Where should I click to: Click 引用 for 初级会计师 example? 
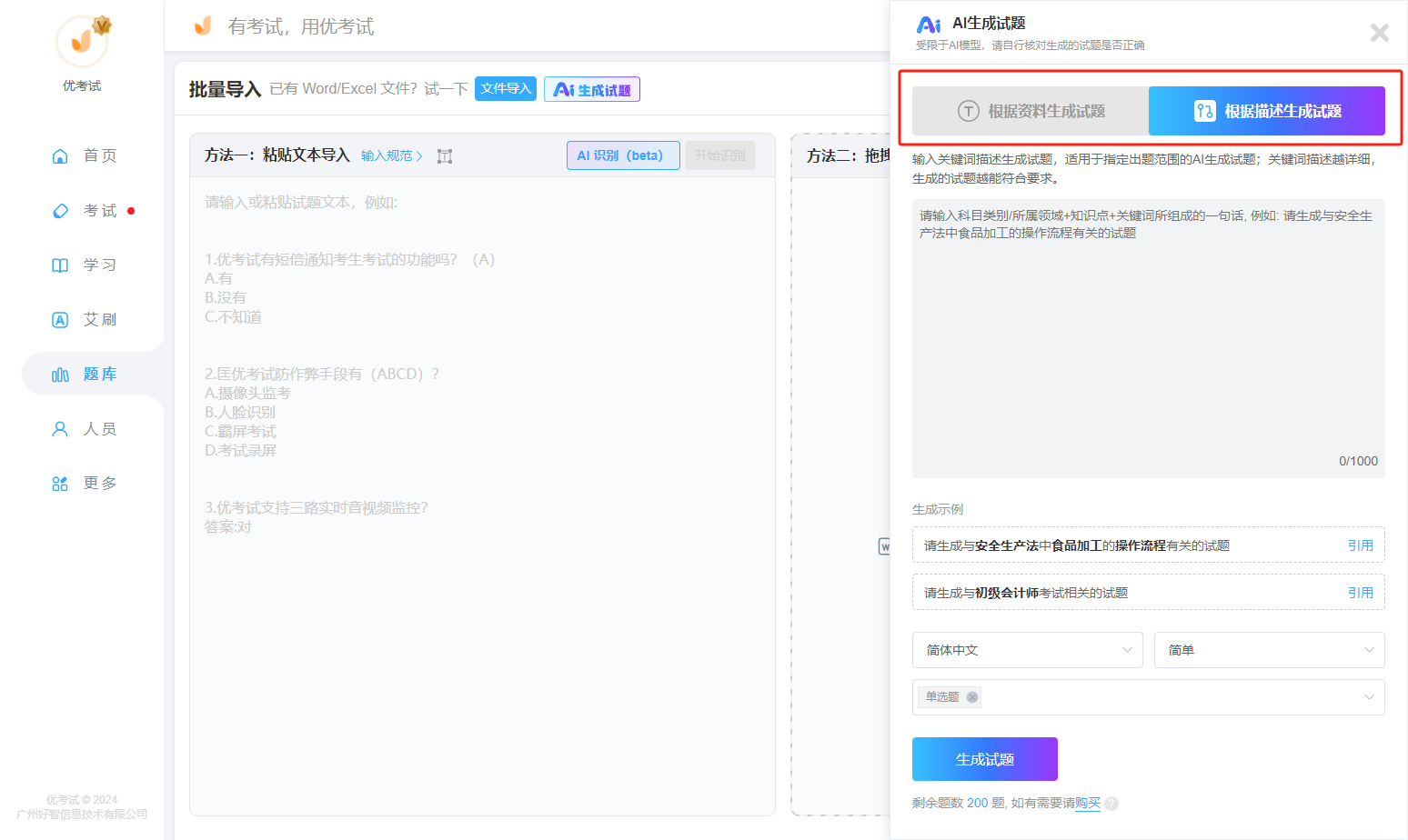[1361, 593]
